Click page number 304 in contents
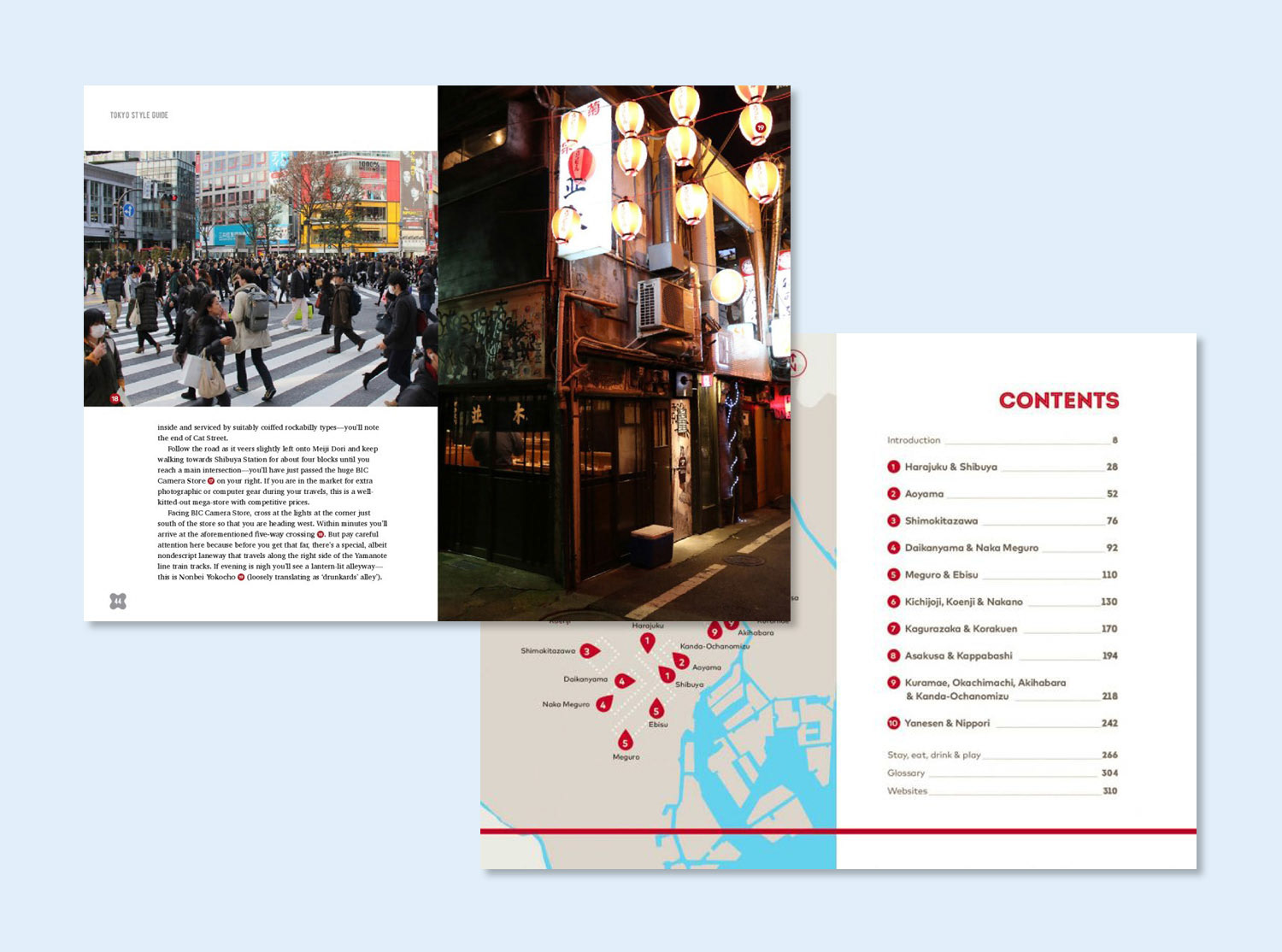1282x952 pixels. [1109, 773]
